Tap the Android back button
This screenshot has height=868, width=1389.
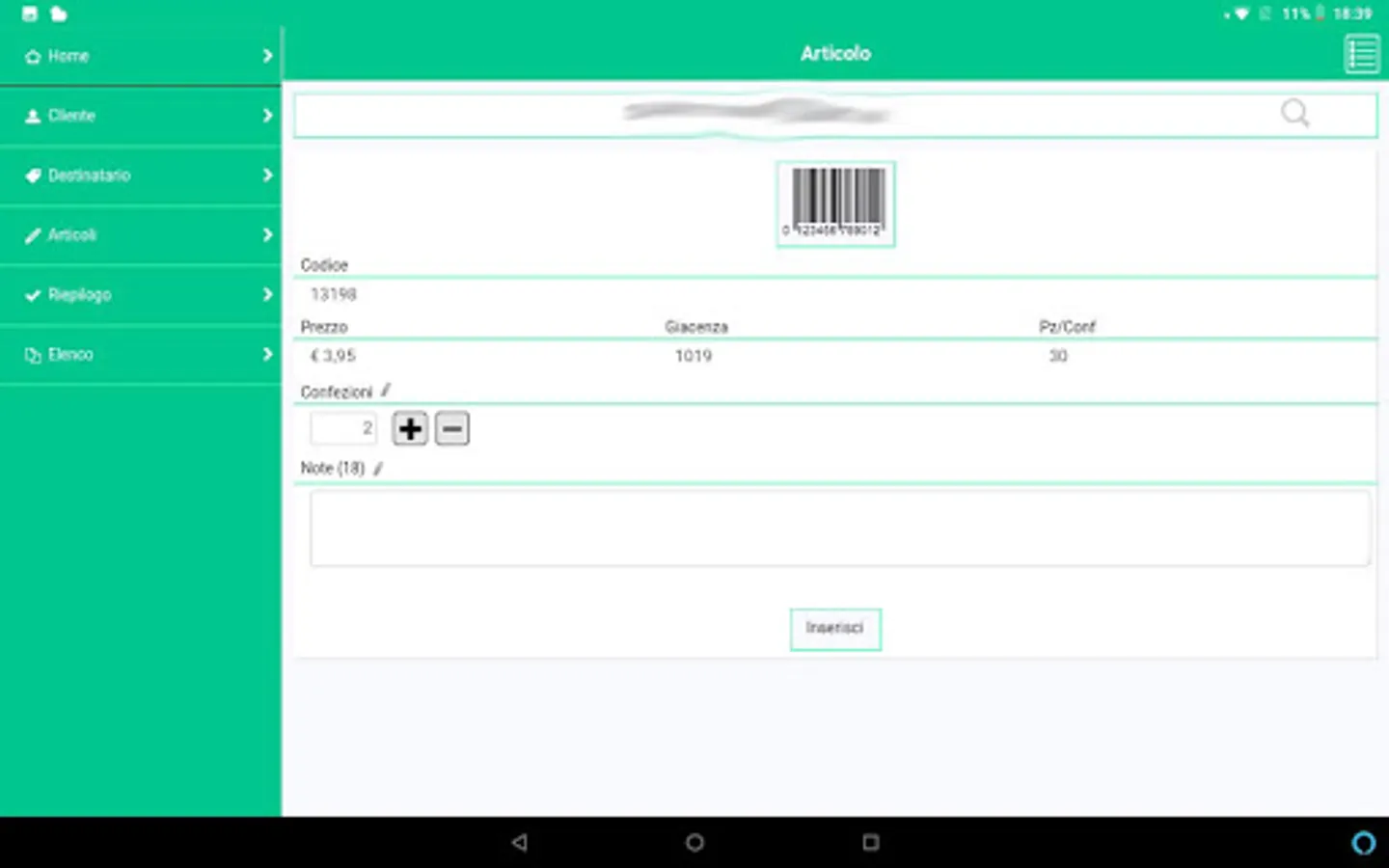click(x=520, y=842)
